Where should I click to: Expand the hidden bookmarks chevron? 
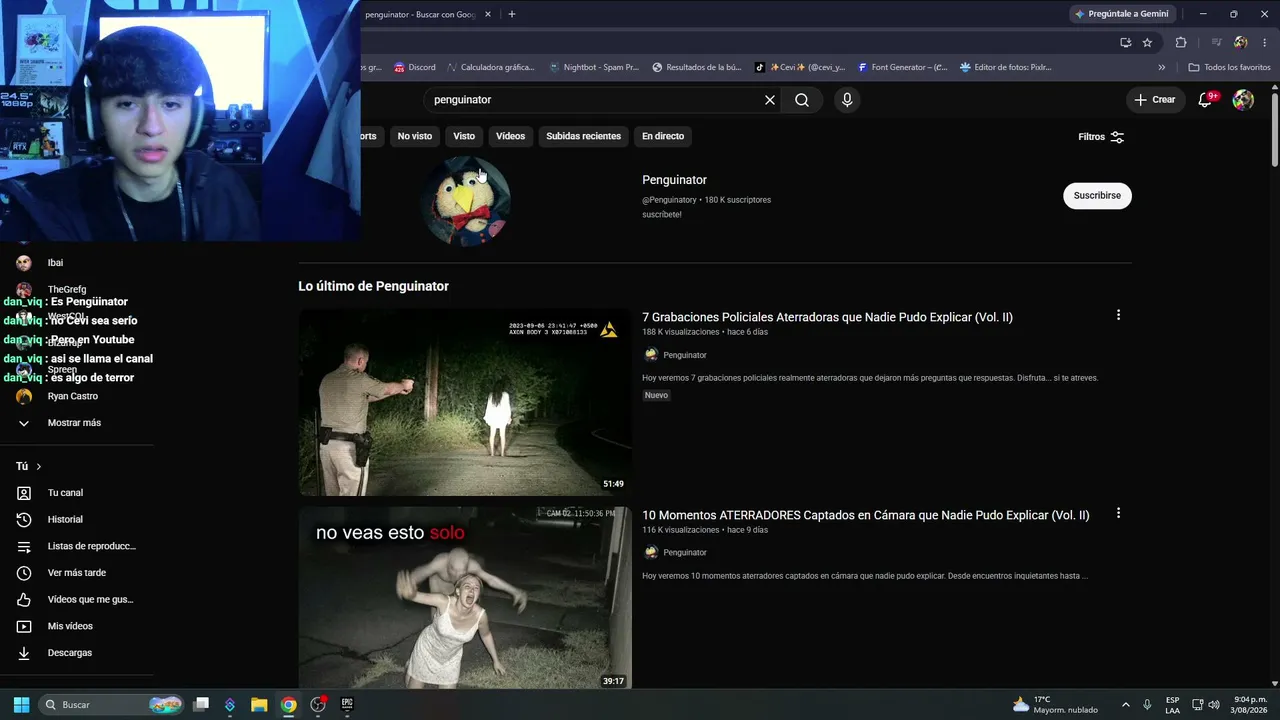tap(1162, 68)
